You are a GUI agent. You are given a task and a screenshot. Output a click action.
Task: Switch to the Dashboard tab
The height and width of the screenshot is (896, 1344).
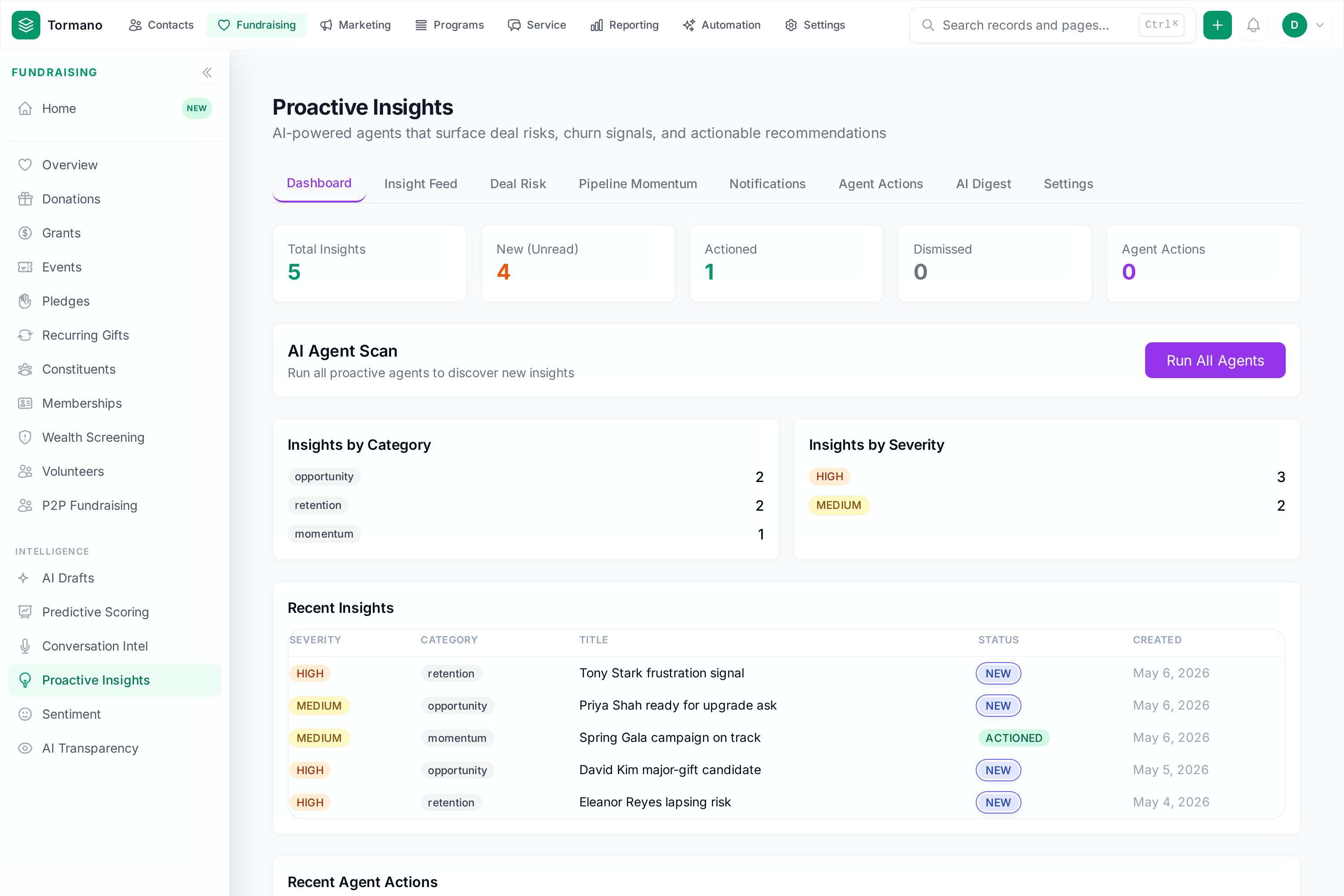pos(319,183)
